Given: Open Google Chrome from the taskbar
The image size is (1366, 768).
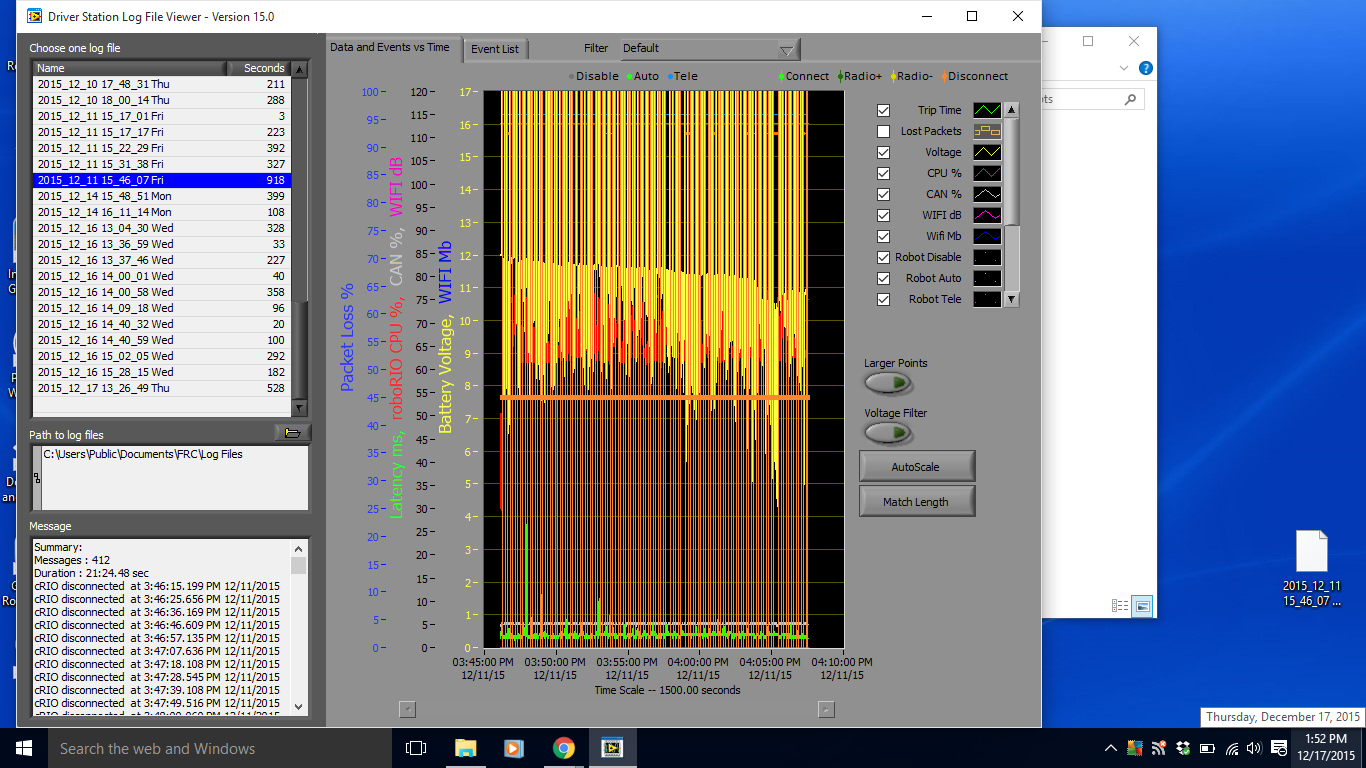Looking at the screenshot, I should [x=563, y=748].
